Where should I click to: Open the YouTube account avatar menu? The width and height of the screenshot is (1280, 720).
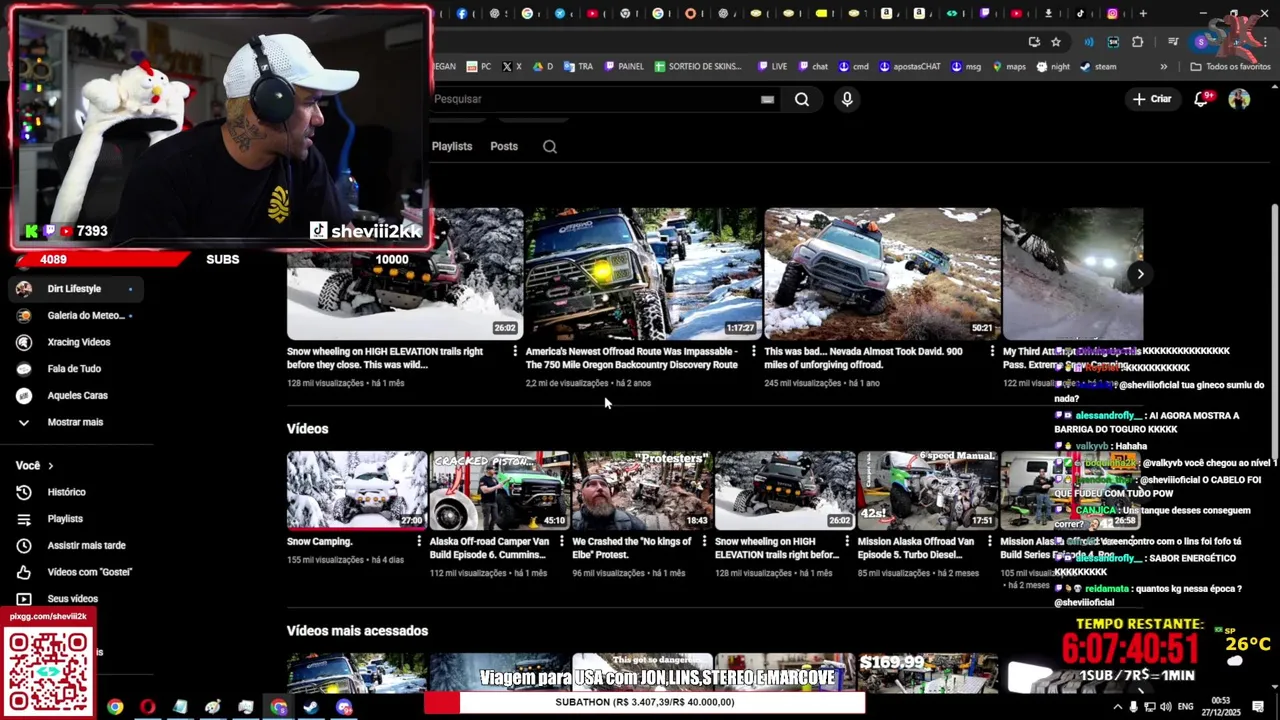(x=1239, y=99)
